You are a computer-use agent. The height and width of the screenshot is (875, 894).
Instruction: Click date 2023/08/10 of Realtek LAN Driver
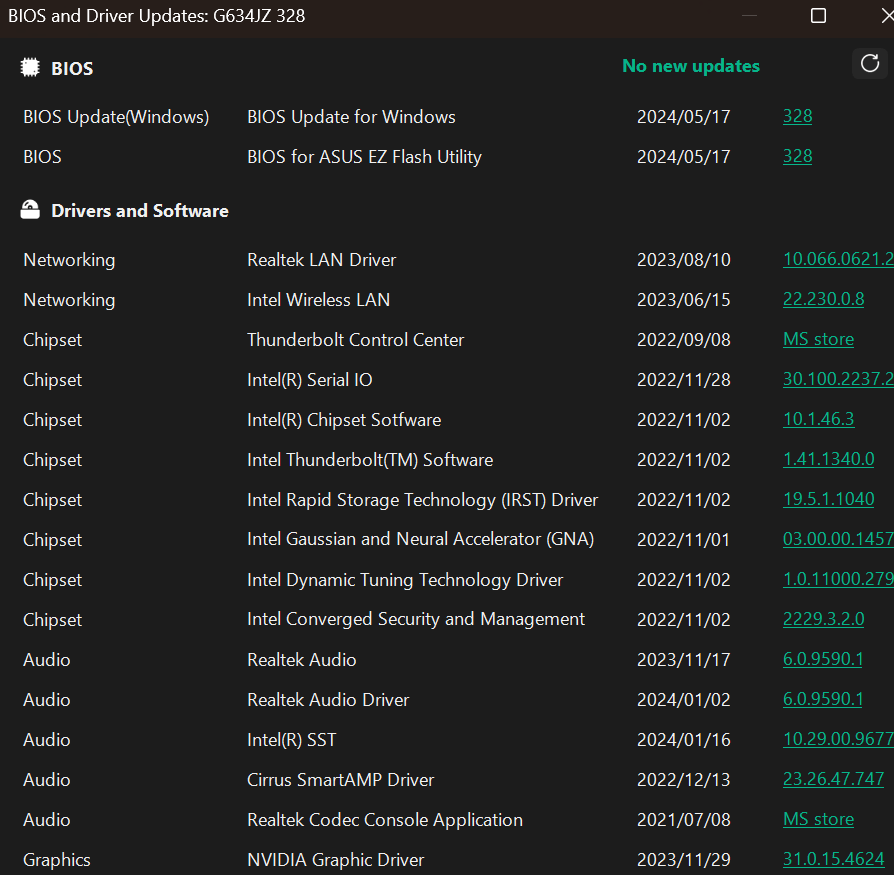(683, 260)
